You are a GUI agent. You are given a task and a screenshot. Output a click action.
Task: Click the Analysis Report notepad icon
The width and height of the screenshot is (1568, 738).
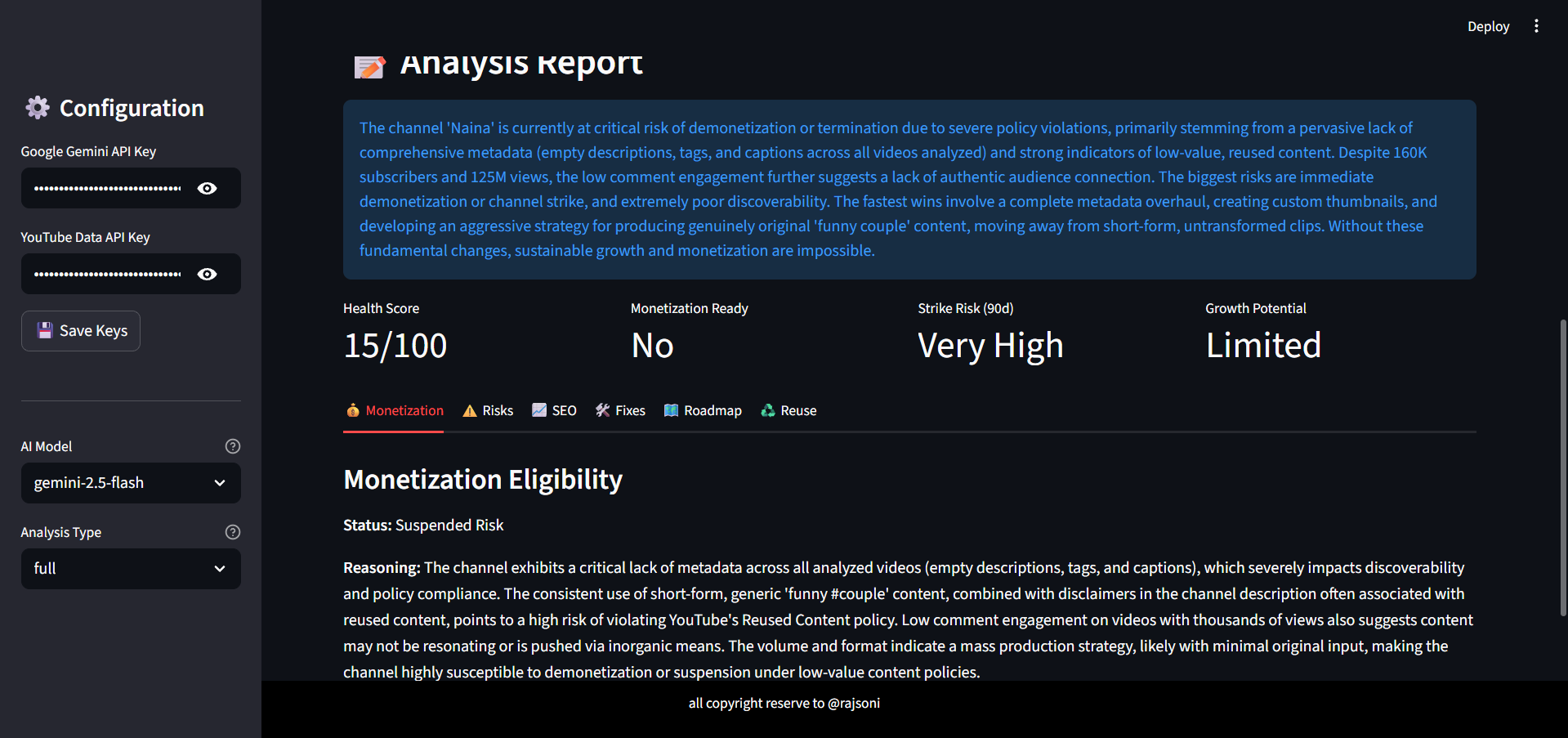point(369,65)
